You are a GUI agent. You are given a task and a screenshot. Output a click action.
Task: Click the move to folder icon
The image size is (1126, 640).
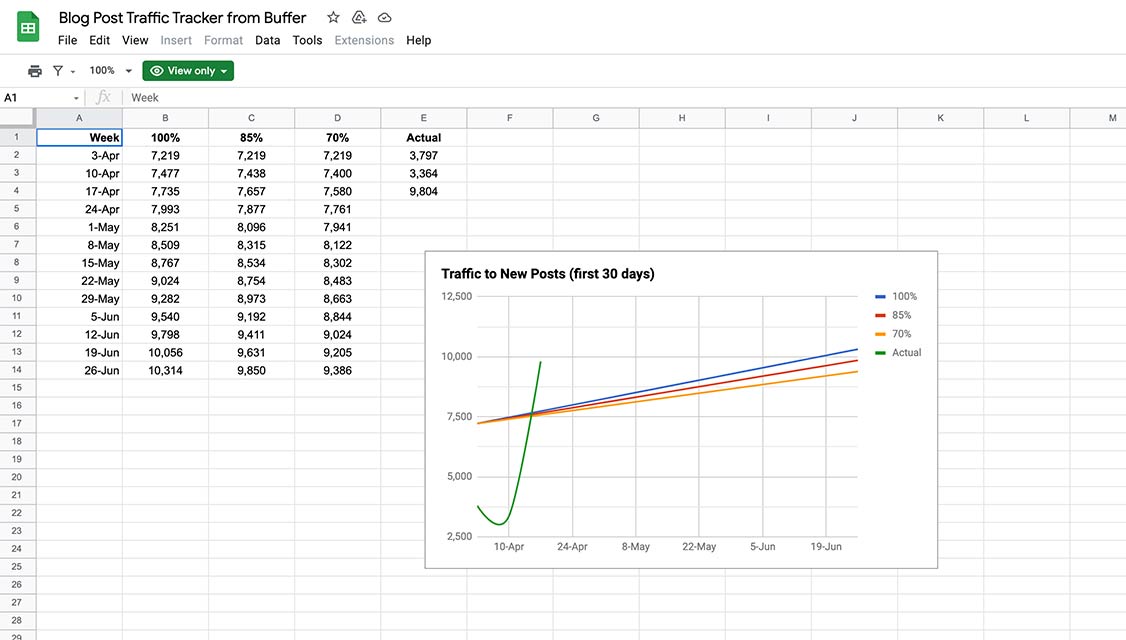tap(359, 18)
